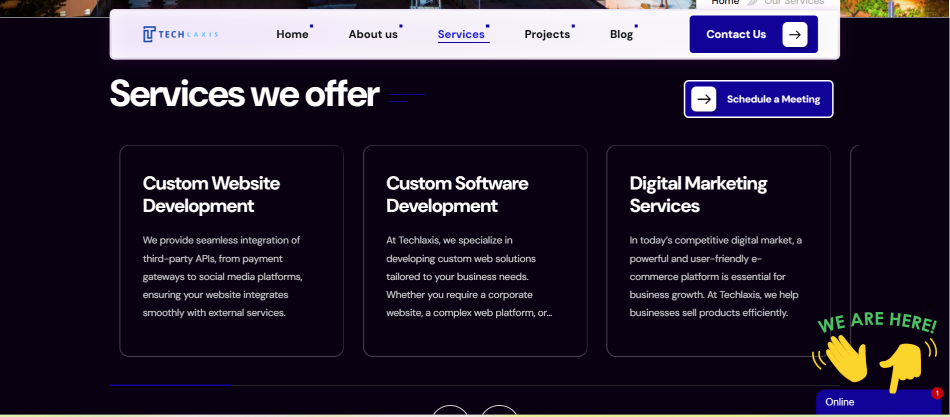Click the Techlaxis logo in the navbar
Viewport: 950px width, 417px height.
[x=180, y=34]
